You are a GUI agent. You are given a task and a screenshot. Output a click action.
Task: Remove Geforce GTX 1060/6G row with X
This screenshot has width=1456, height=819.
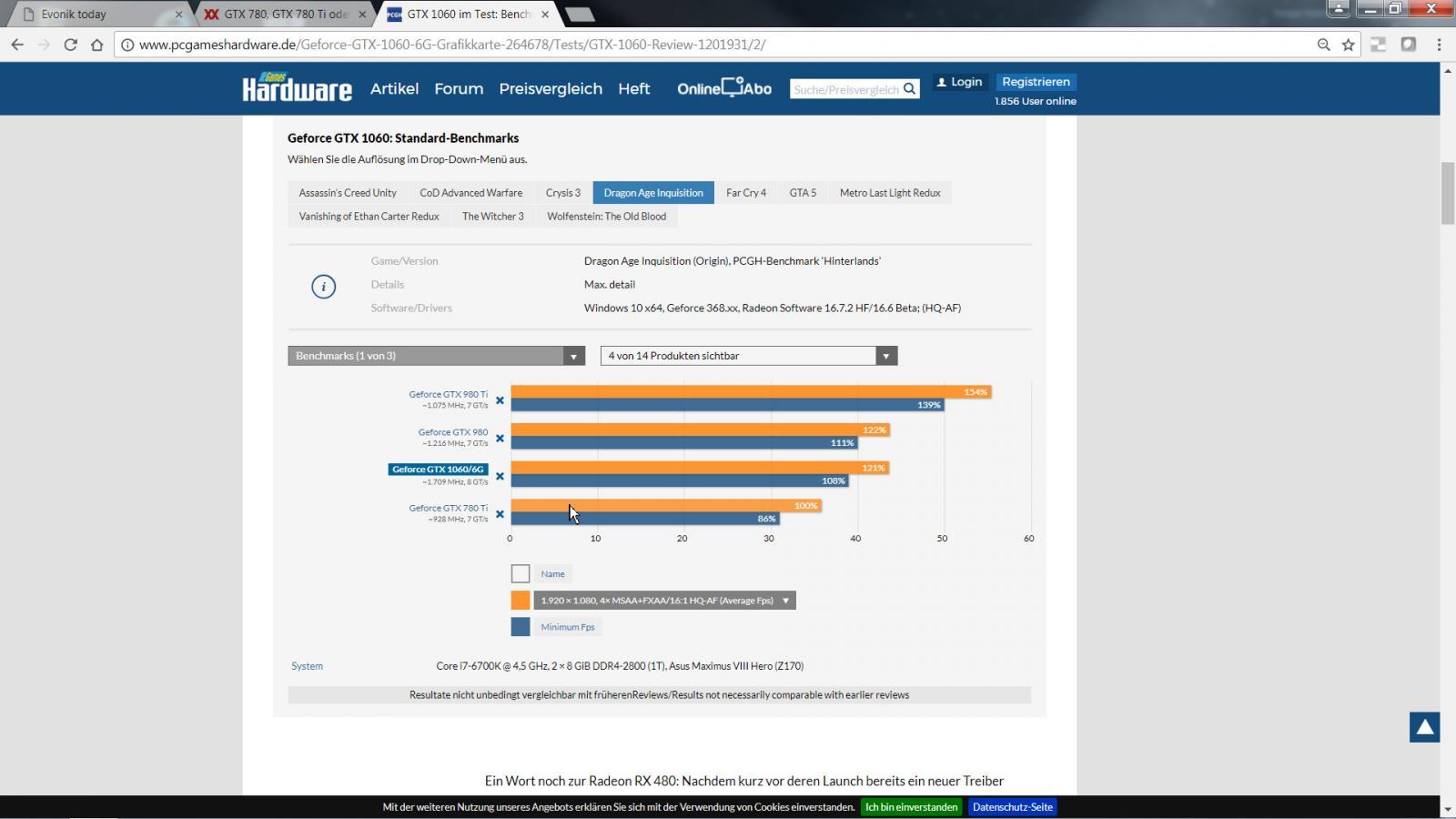pyautogui.click(x=500, y=476)
